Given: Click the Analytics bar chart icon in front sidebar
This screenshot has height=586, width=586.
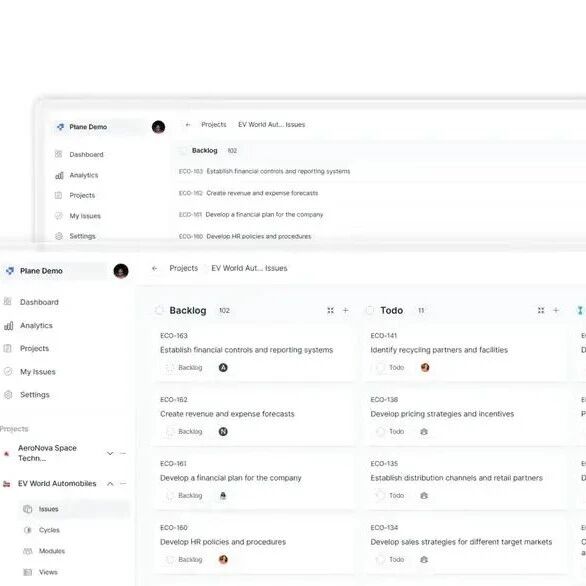Looking at the screenshot, I should [x=8, y=326].
